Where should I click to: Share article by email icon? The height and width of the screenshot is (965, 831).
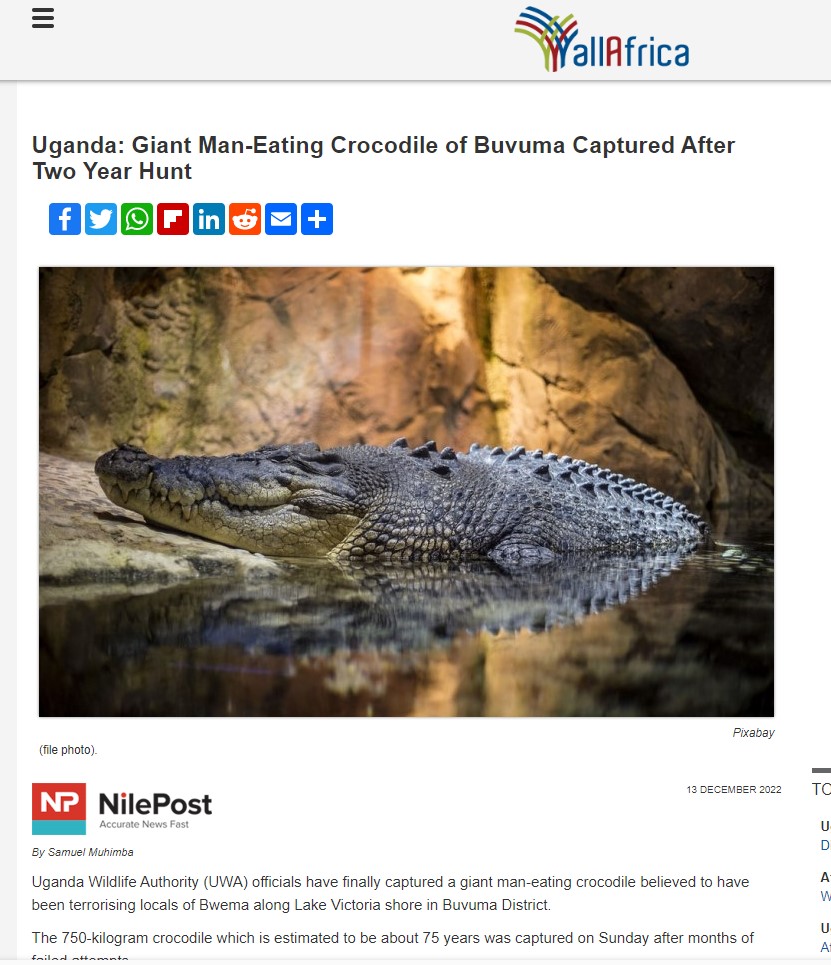281,219
